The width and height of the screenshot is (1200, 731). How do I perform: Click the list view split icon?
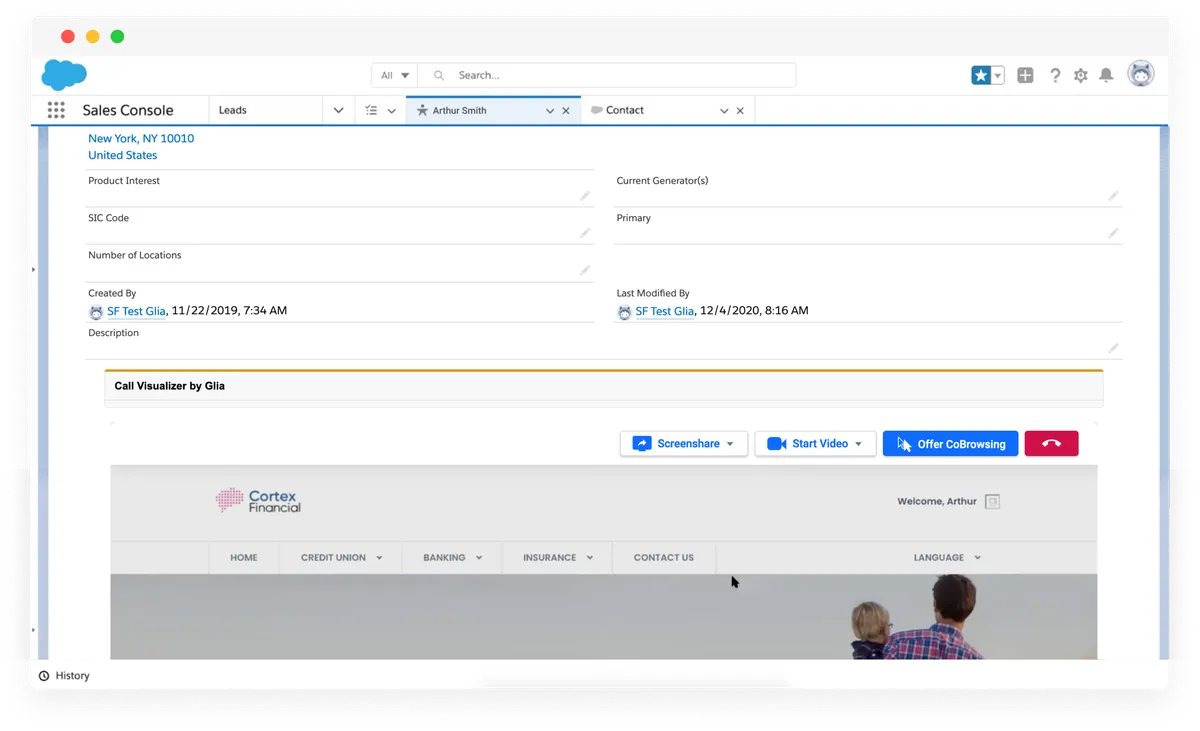pos(371,110)
